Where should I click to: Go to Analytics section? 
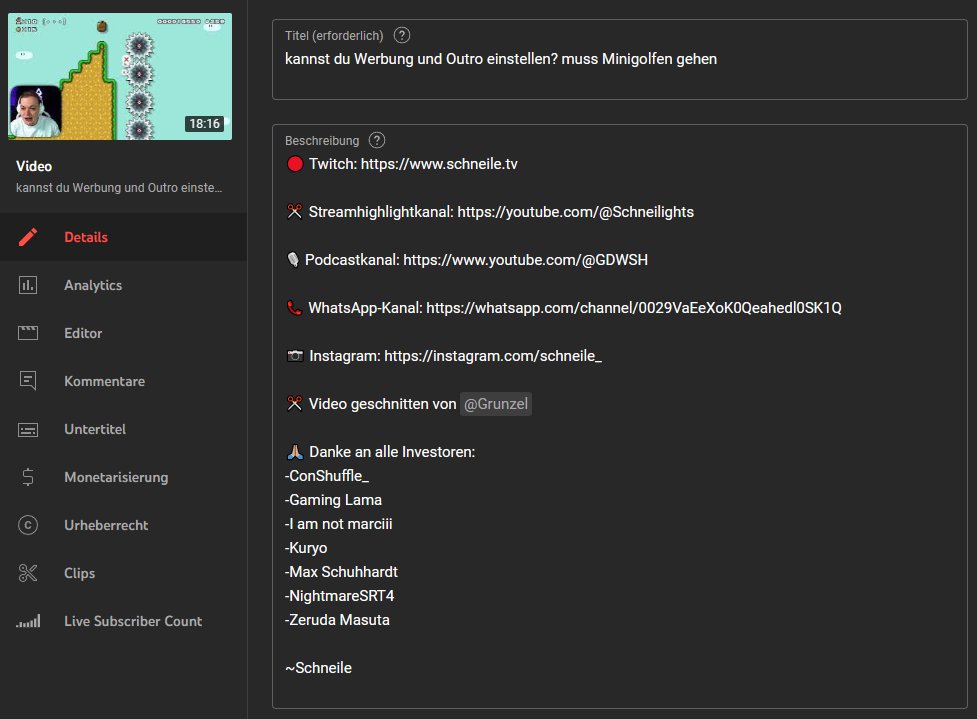(x=123, y=285)
